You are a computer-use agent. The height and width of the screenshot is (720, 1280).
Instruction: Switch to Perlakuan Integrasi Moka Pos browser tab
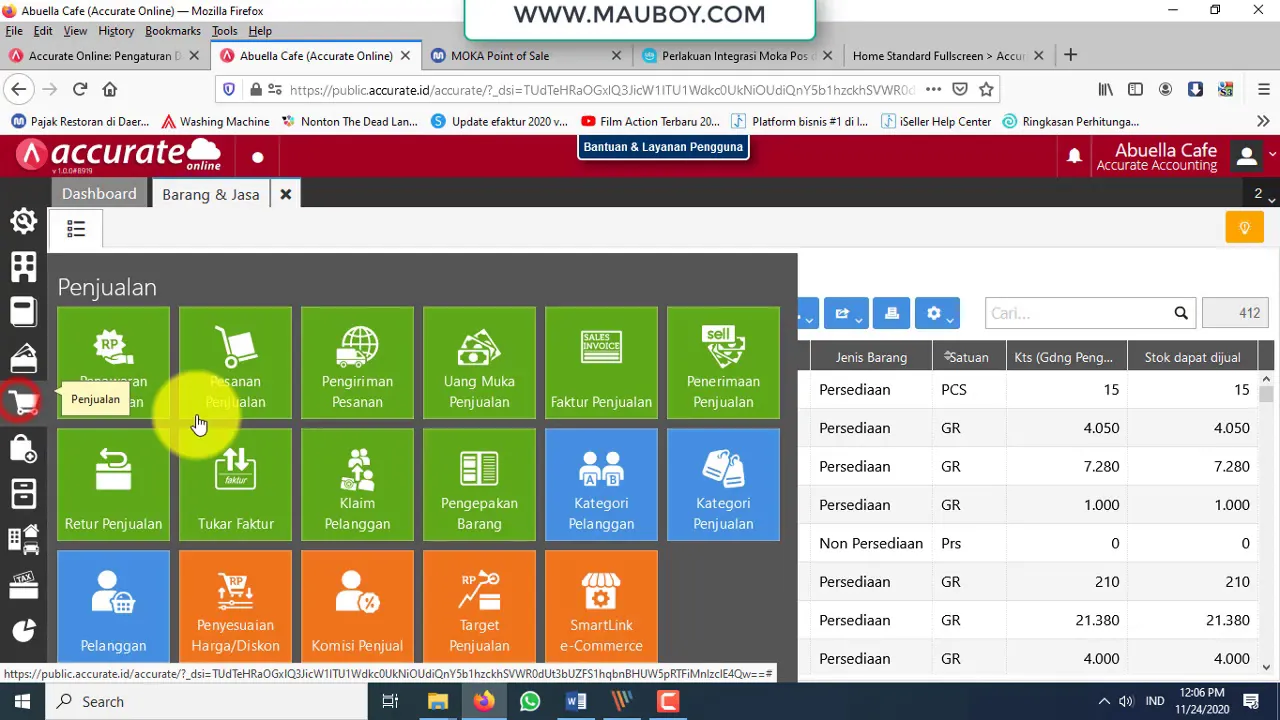(x=738, y=56)
